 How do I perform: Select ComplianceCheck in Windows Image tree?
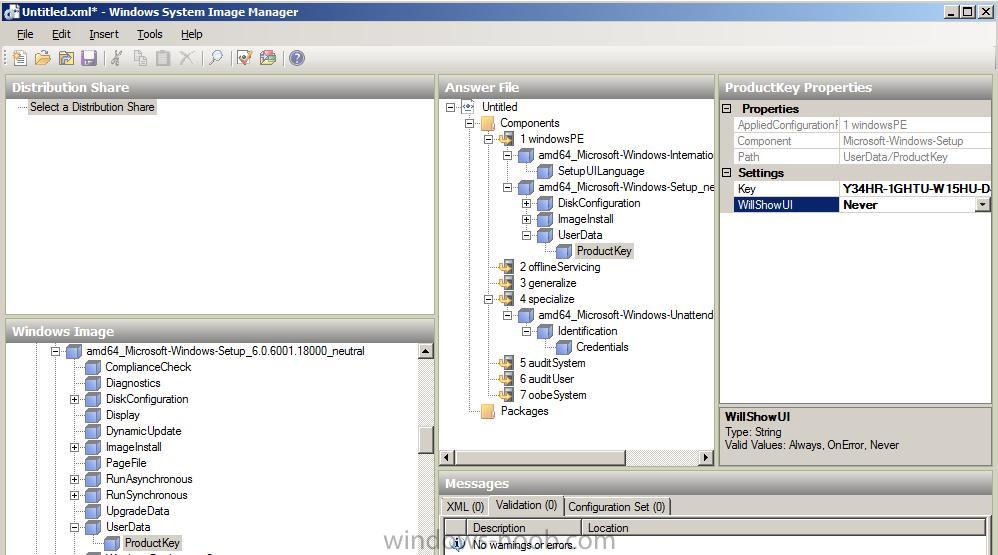[148, 367]
